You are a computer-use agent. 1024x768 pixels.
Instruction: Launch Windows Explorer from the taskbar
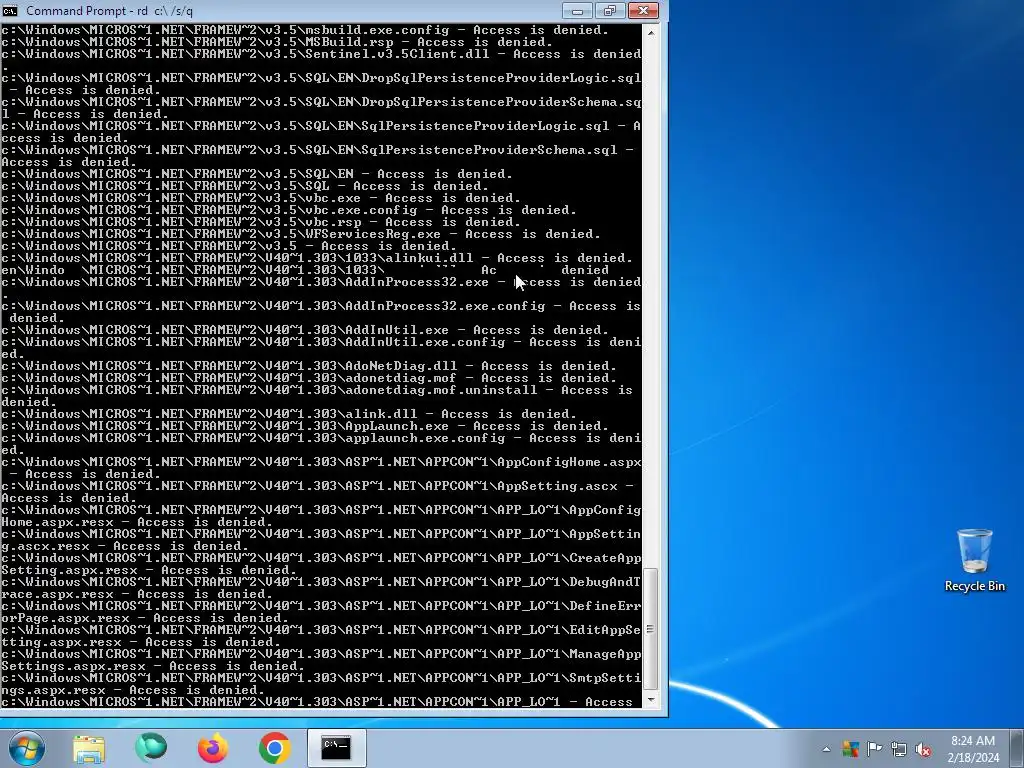point(89,749)
